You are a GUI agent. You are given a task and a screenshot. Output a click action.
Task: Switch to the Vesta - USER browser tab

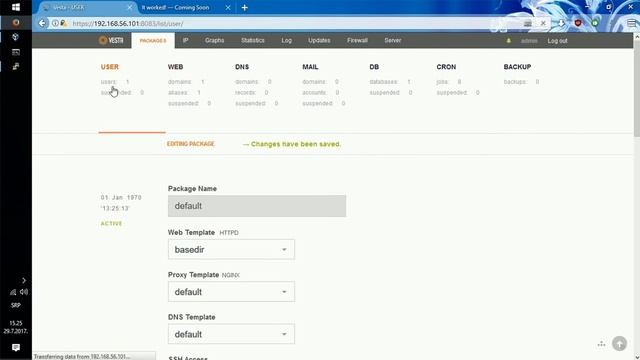87,7
